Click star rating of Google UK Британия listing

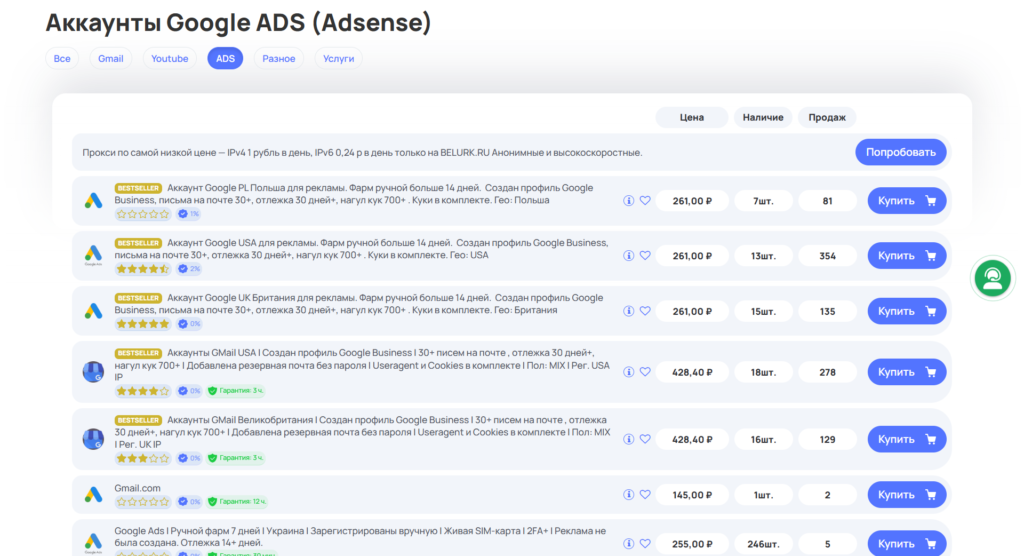point(142,324)
